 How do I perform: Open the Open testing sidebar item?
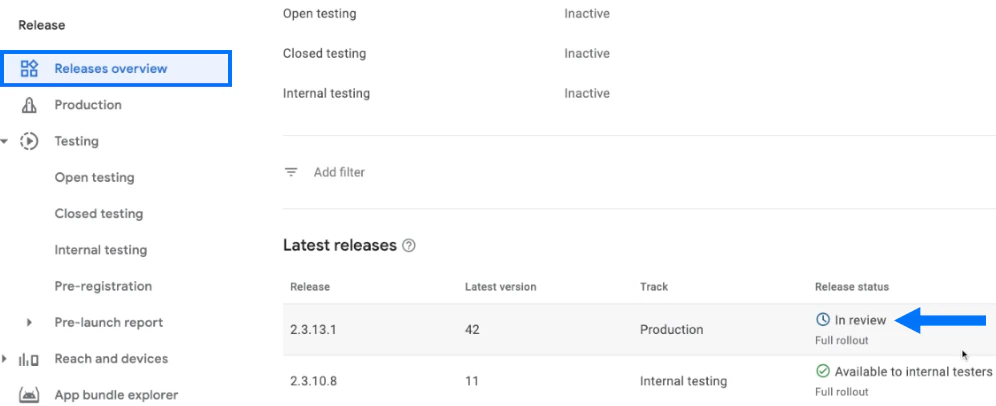(94, 178)
